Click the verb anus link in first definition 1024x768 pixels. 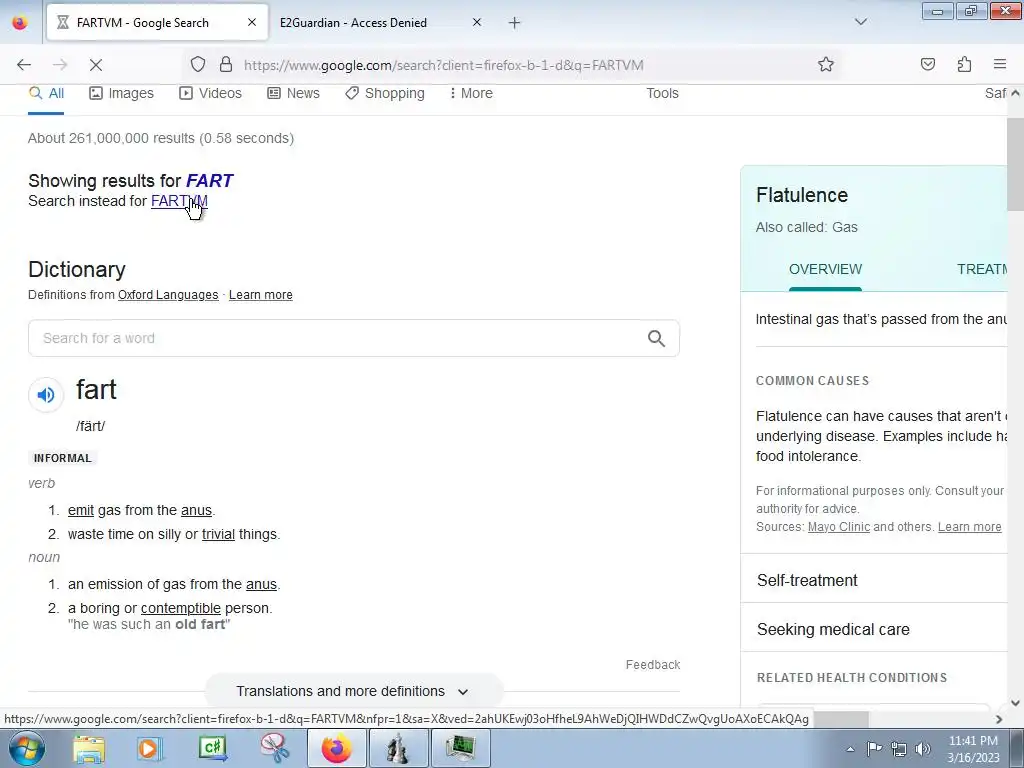coord(196,510)
